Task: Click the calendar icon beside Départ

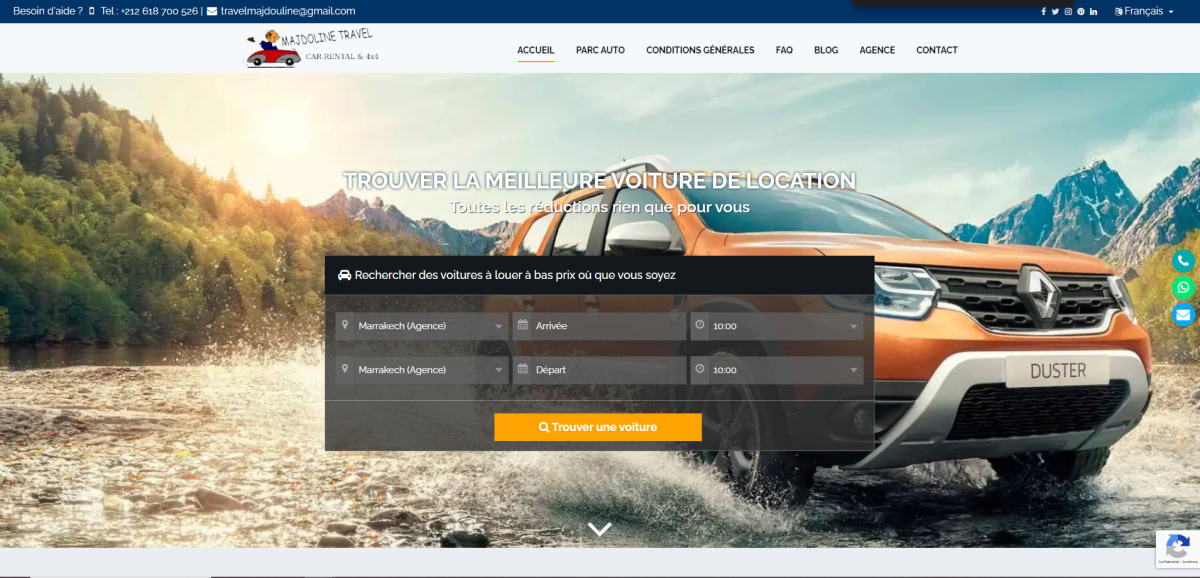Action: click(x=522, y=369)
